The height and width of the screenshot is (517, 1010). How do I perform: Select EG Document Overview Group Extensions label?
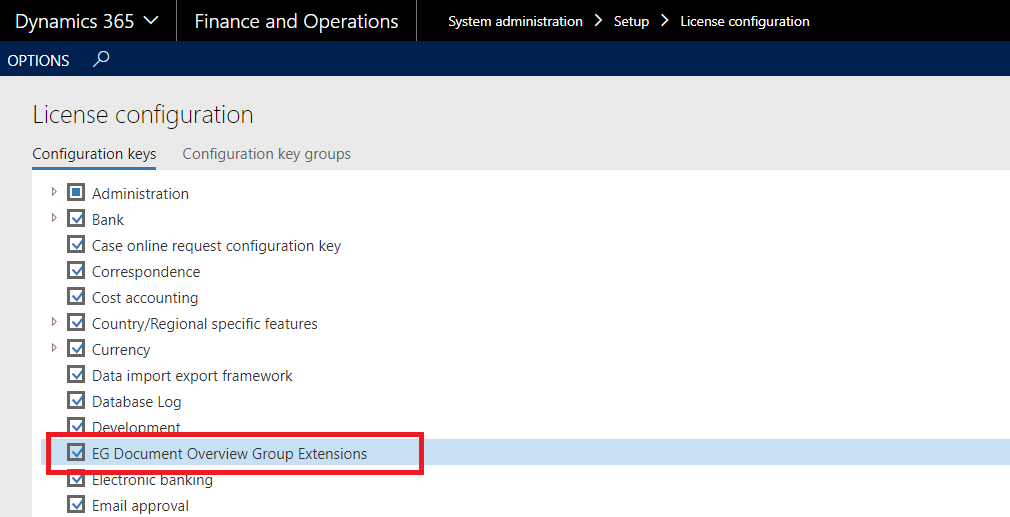tap(229, 454)
